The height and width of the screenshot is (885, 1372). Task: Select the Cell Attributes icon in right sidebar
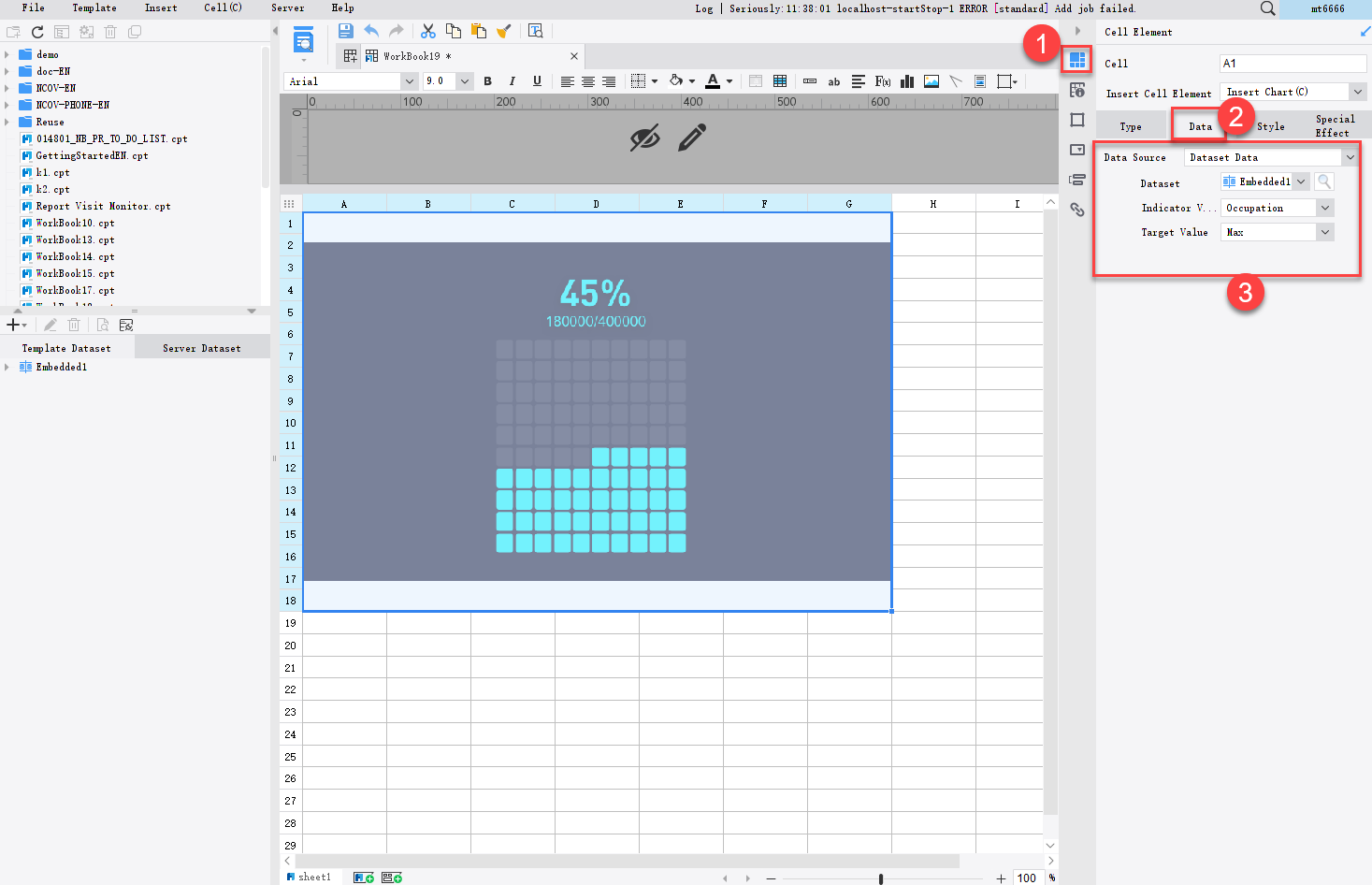pos(1076,90)
